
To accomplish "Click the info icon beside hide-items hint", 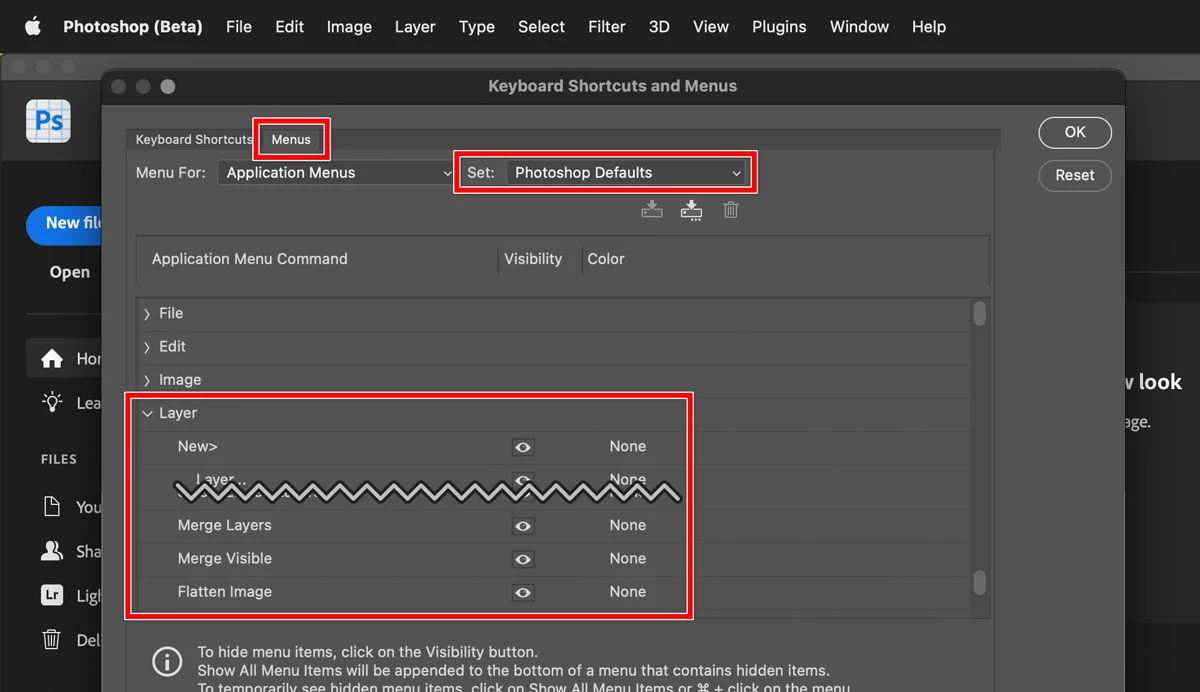I will pyautogui.click(x=167, y=661).
